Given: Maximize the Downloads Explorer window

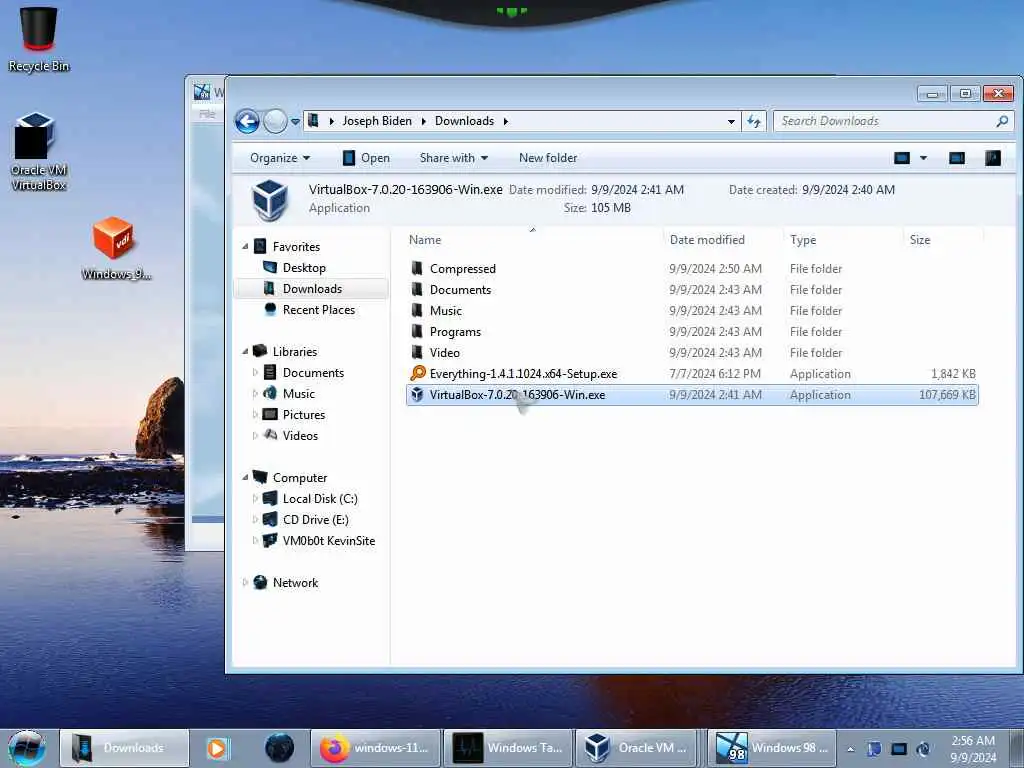Looking at the screenshot, I should click(x=965, y=93).
